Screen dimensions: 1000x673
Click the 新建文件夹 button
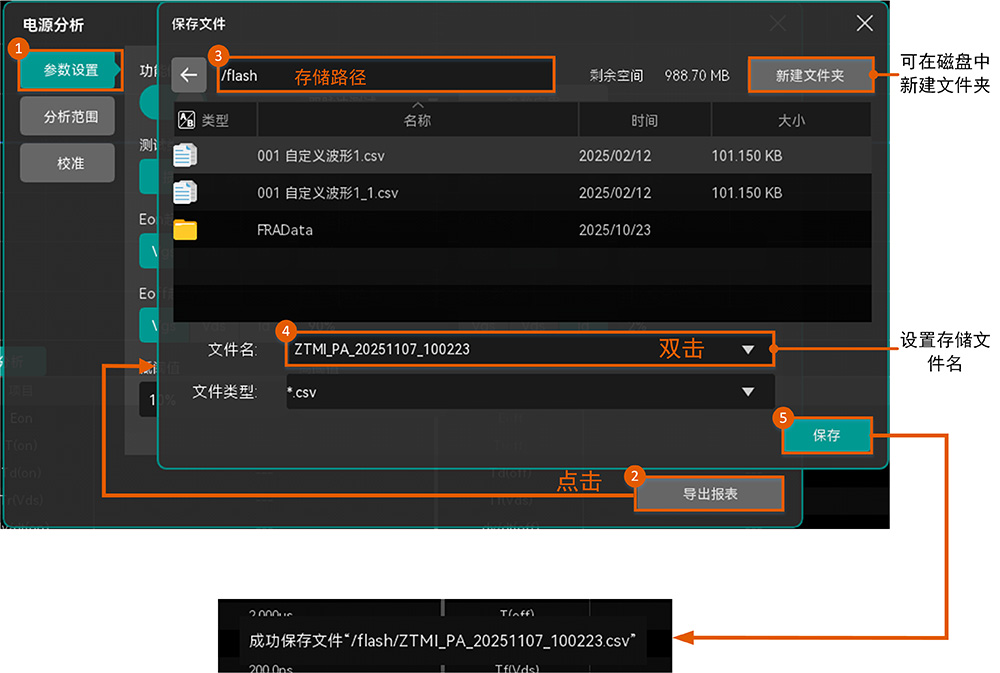point(809,75)
